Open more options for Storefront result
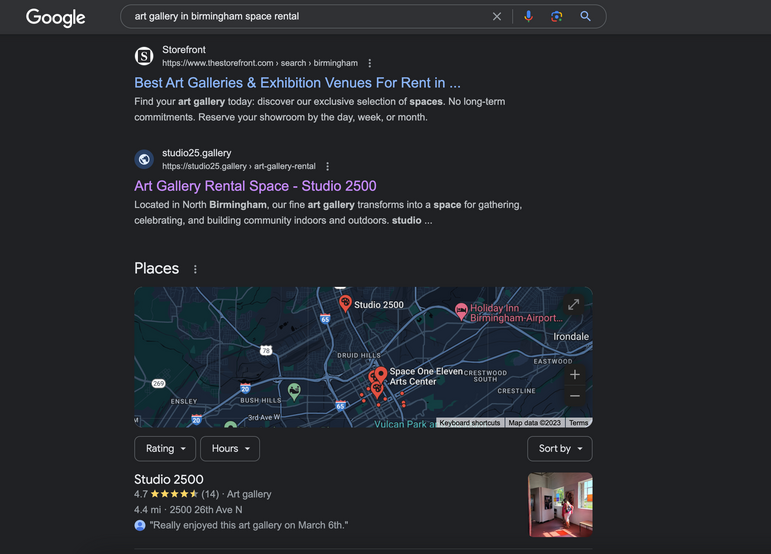 [369, 63]
